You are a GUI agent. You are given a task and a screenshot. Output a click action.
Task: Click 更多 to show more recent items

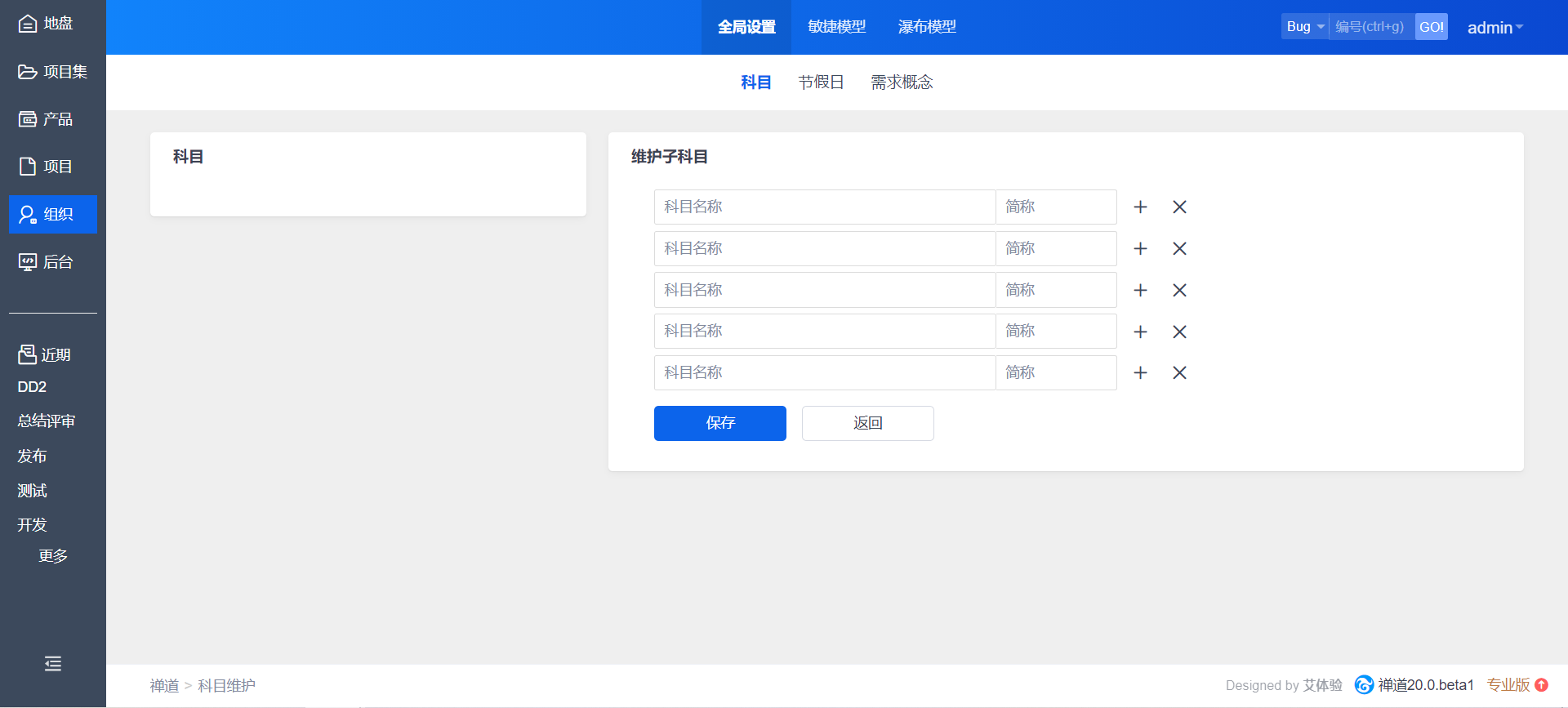[x=53, y=556]
